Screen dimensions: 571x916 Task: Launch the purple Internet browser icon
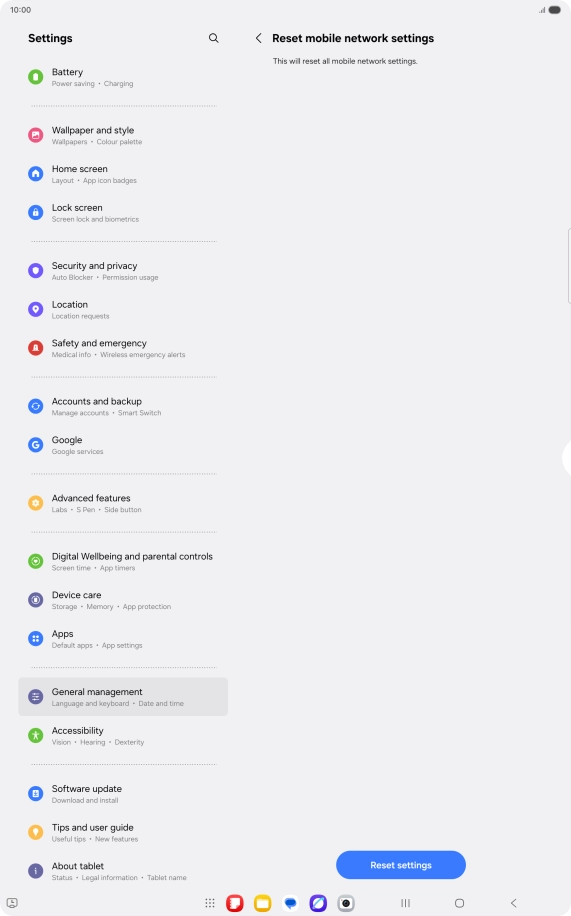(318, 903)
